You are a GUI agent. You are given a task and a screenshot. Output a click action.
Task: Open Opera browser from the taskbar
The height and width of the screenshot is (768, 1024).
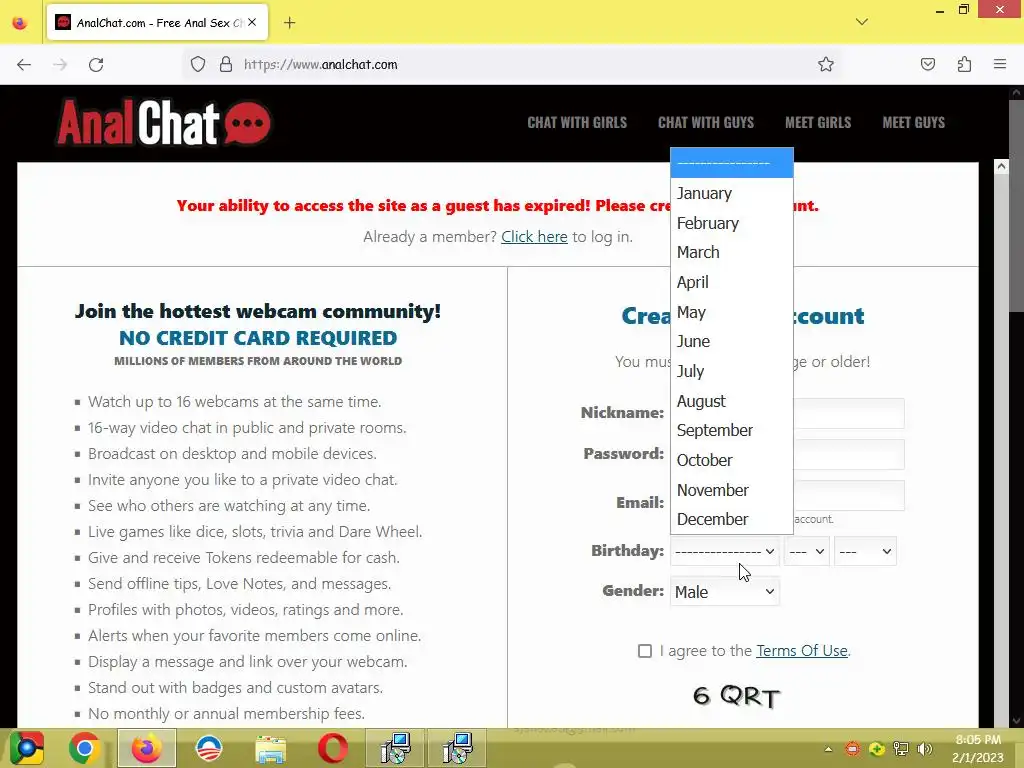333,748
